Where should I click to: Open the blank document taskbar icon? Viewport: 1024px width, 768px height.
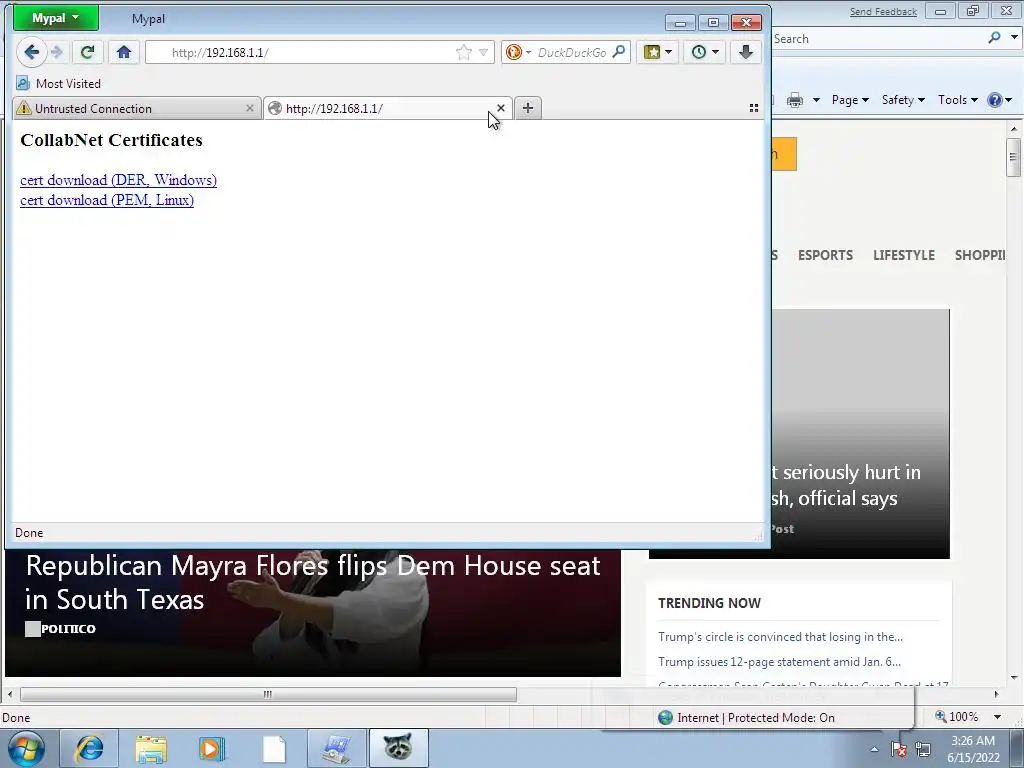274,748
